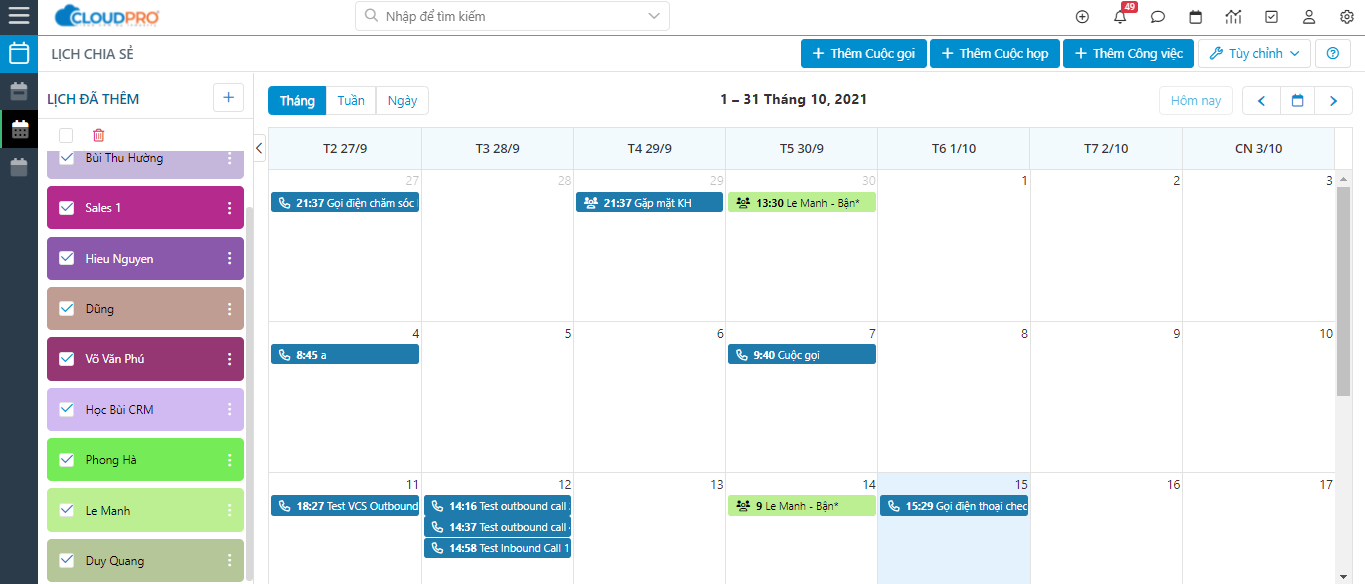Open options menu for Võ Văn Phú calendar
Viewport: 1365px width, 584px height.
click(229, 359)
